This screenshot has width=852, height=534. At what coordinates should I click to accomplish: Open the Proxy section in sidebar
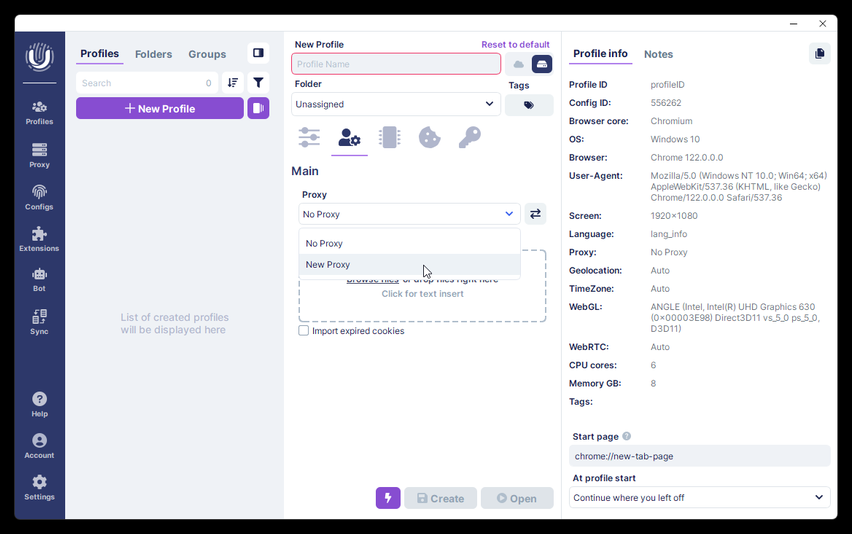pyautogui.click(x=39, y=155)
